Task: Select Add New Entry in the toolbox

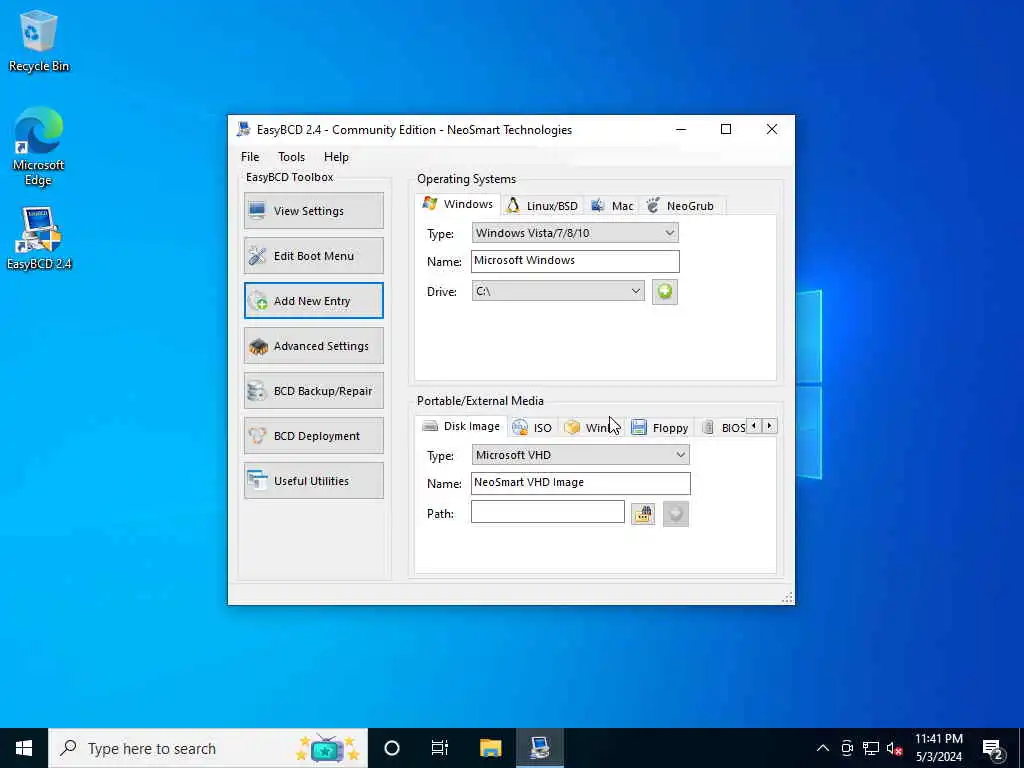Action: [313, 300]
